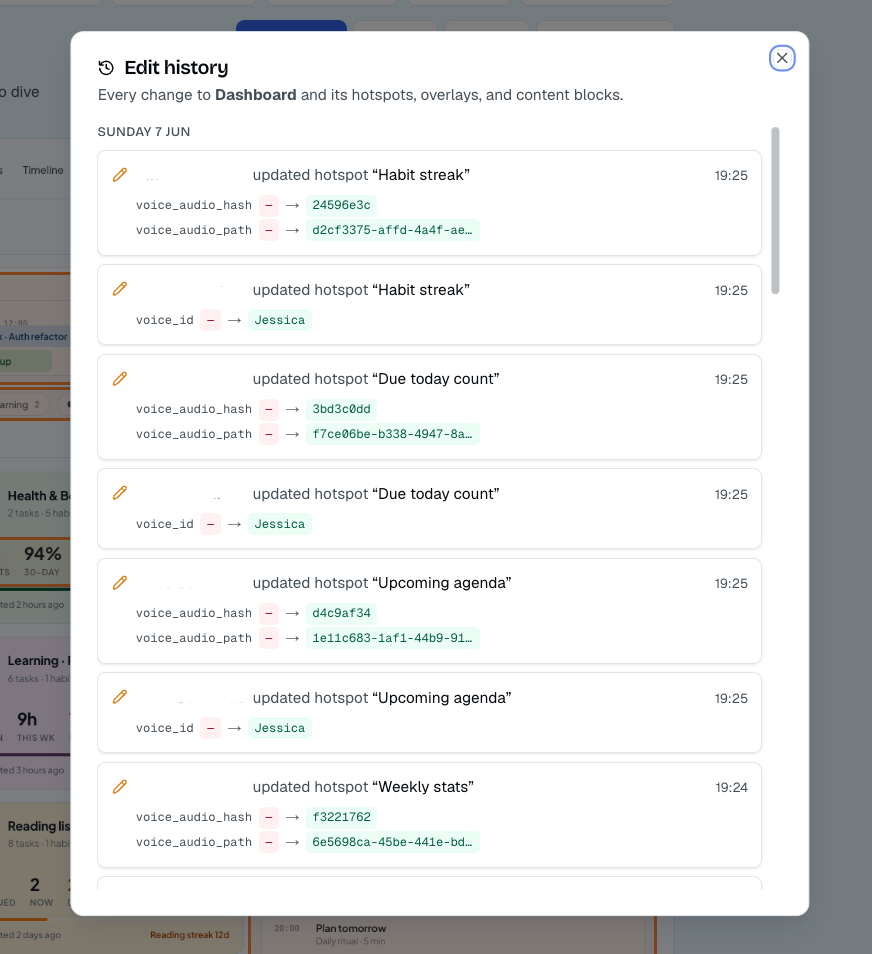This screenshot has height=954, width=872.
Task: Click Weekly stats voice_audio_path field label
Action: click(194, 841)
